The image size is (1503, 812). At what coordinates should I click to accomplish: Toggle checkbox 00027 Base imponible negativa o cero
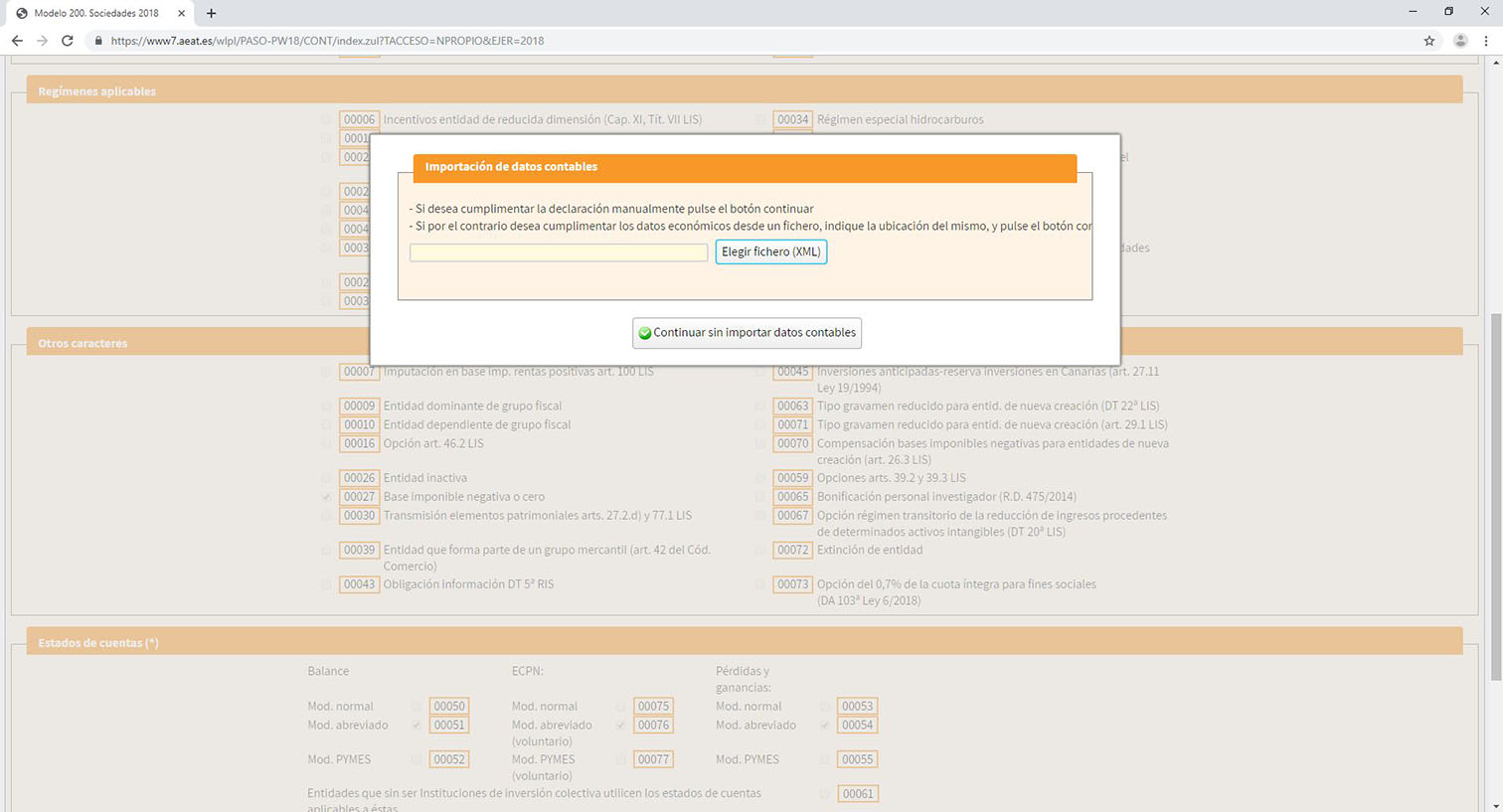click(x=326, y=497)
